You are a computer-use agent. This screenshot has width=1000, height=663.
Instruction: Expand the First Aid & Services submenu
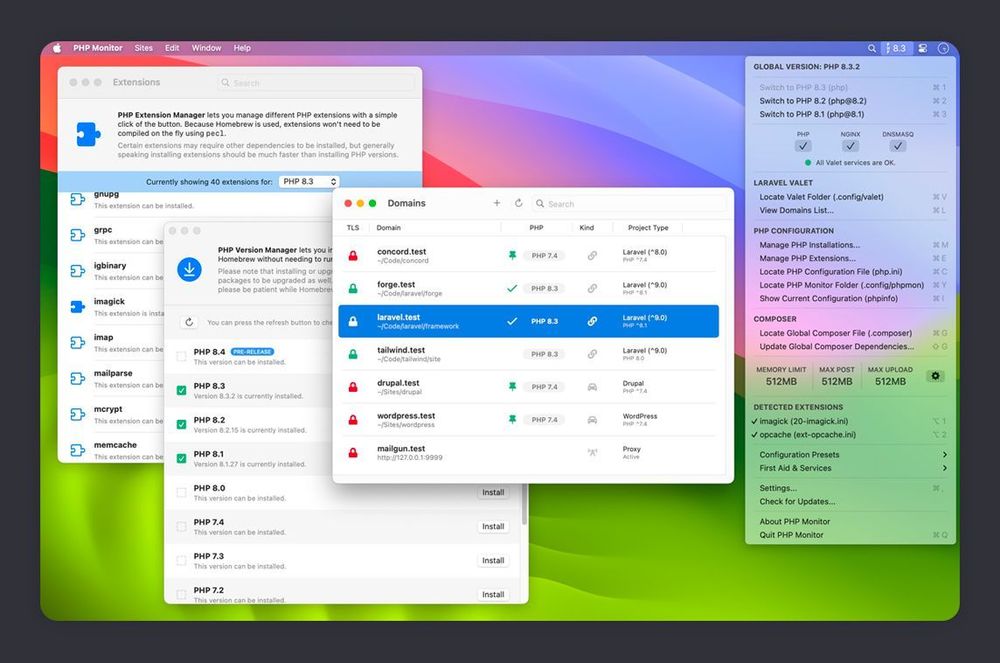pyautogui.click(x=851, y=468)
